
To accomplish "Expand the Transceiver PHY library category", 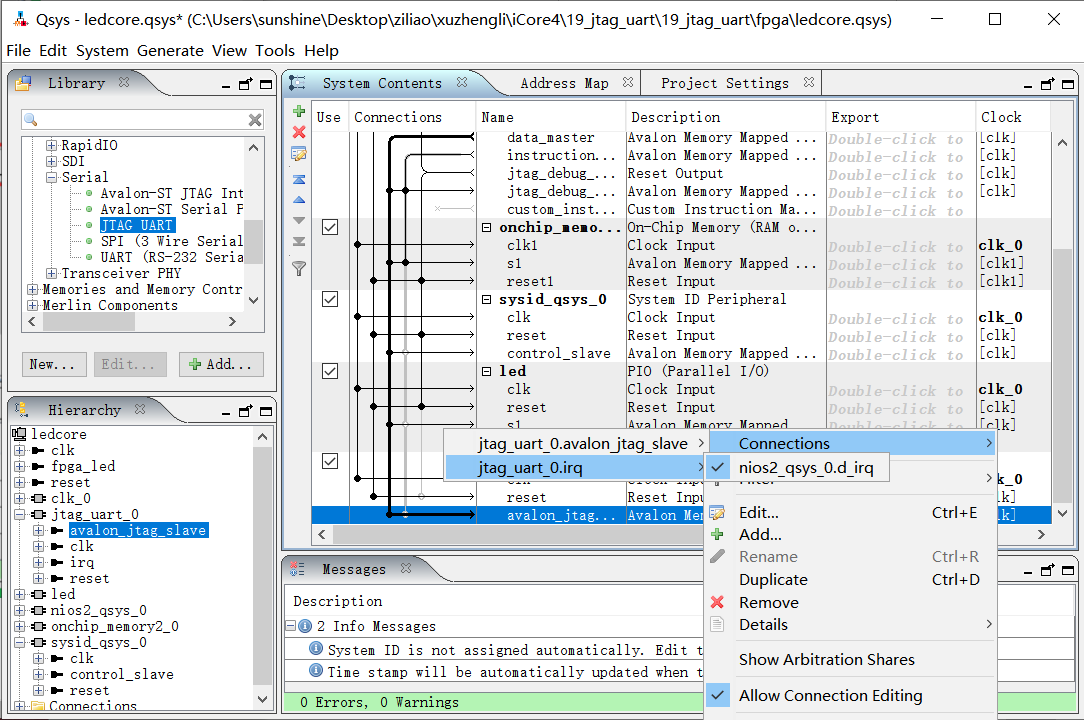I will pos(52,274).
